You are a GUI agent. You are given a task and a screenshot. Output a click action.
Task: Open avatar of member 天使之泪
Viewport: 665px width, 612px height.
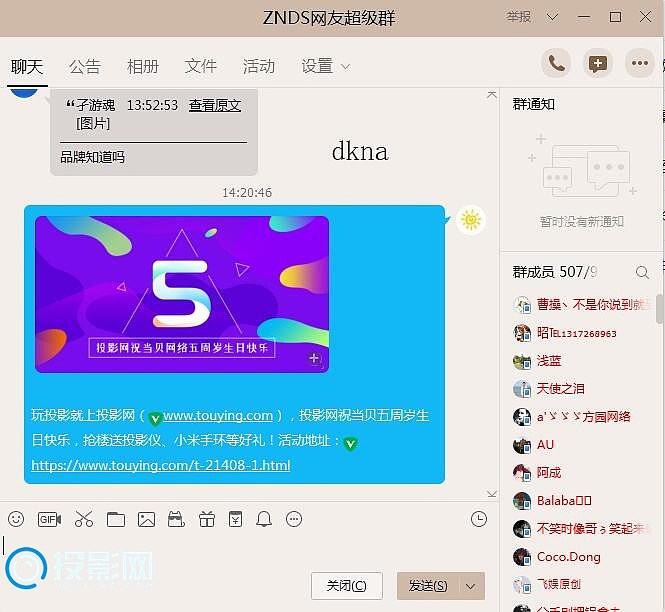(522, 389)
